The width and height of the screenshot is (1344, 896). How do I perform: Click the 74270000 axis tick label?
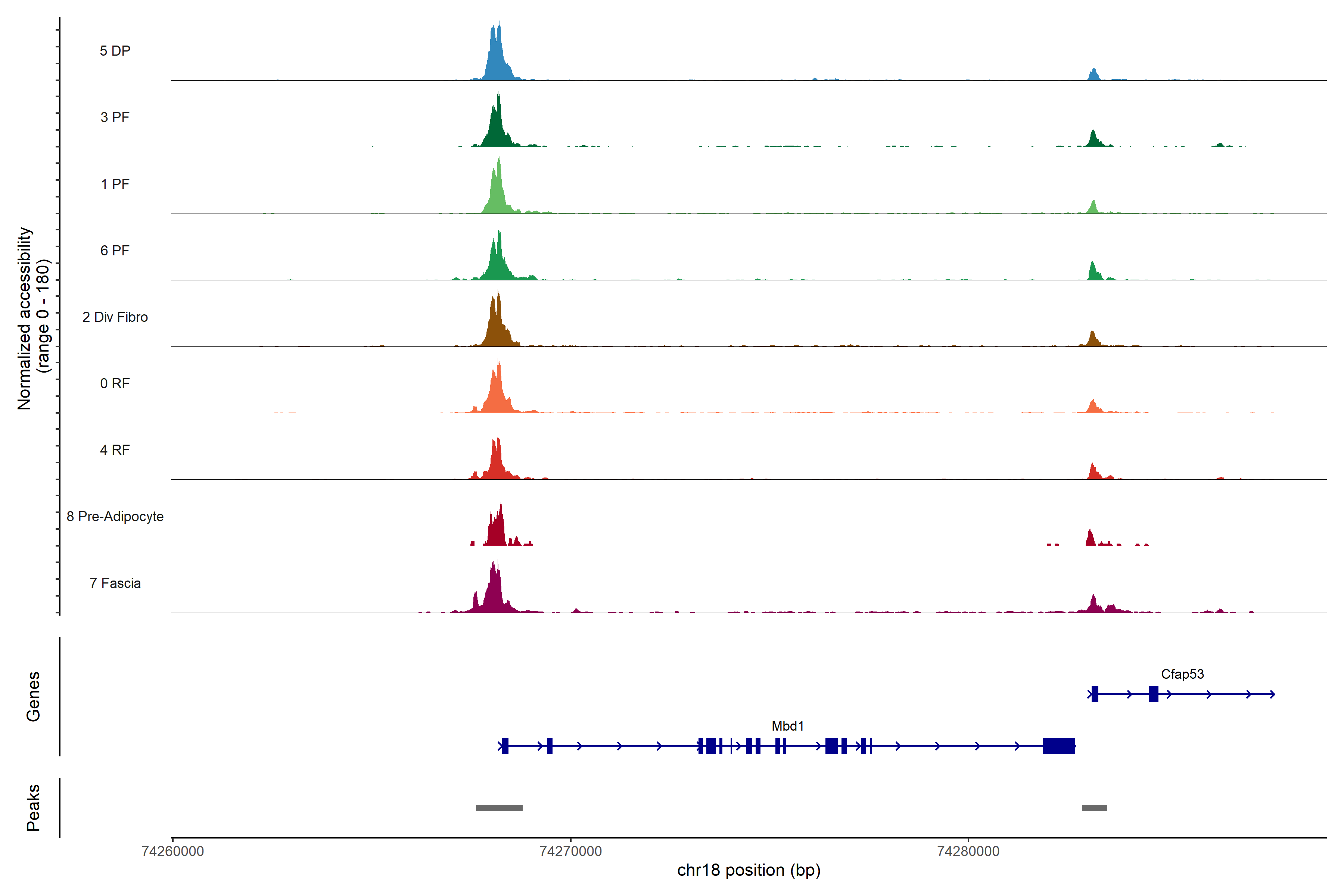pos(570,852)
